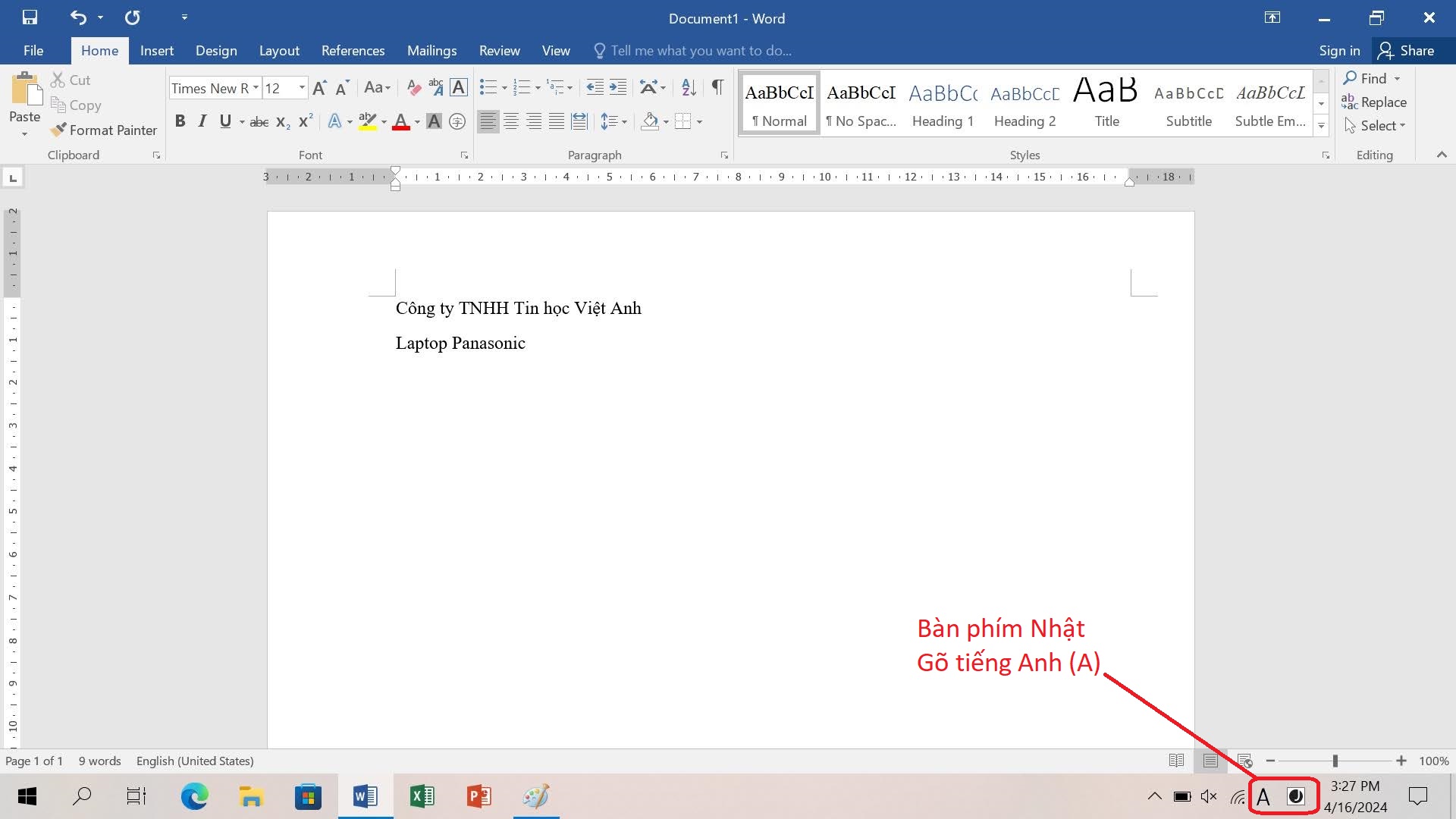Click the zoom slider handle
The width and height of the screenshot is (1456, 819).
(x=1335, y=761)
